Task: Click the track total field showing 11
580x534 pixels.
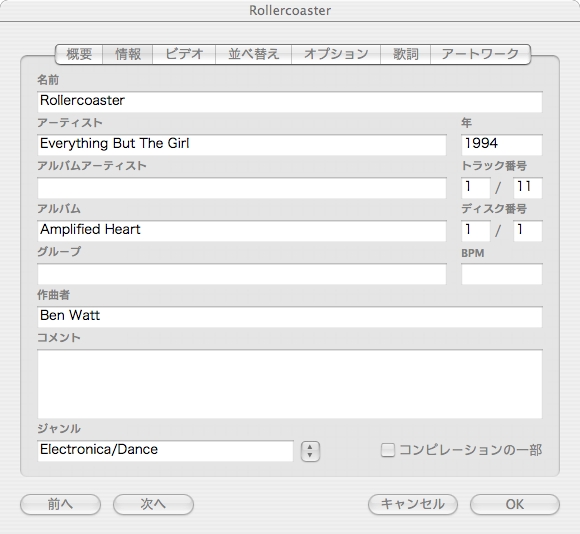Action: pos(528,188)
